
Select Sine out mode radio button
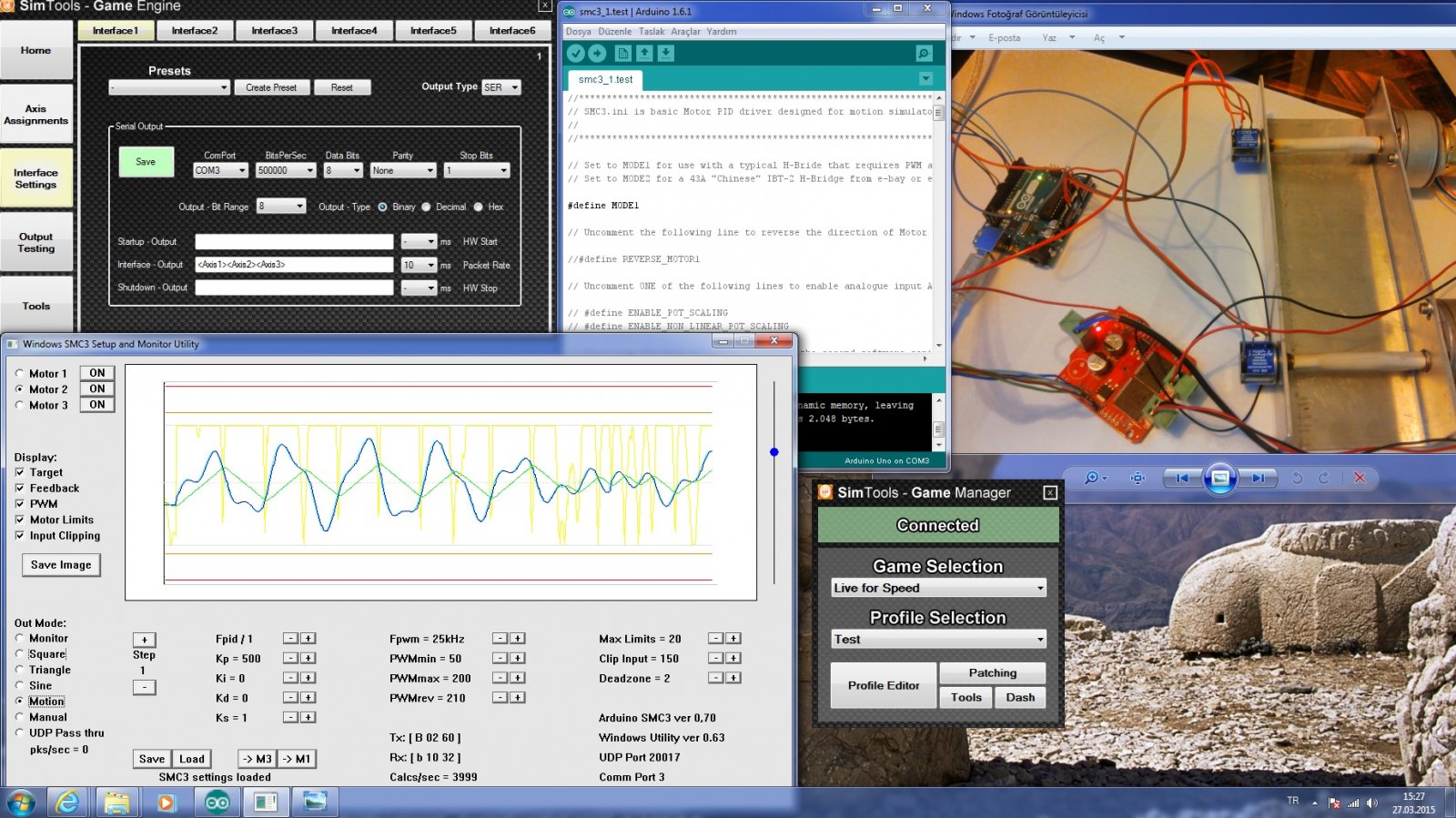click(20, 686)
